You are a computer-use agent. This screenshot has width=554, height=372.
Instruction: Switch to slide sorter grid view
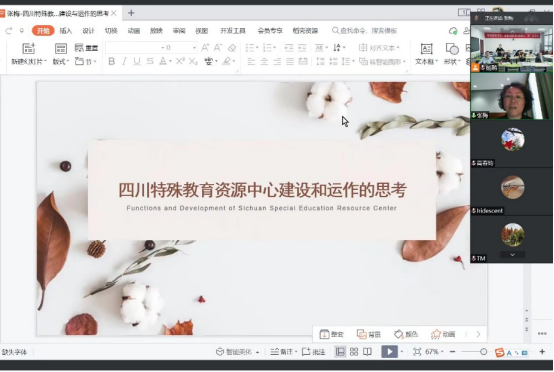(x=354, y=352)
